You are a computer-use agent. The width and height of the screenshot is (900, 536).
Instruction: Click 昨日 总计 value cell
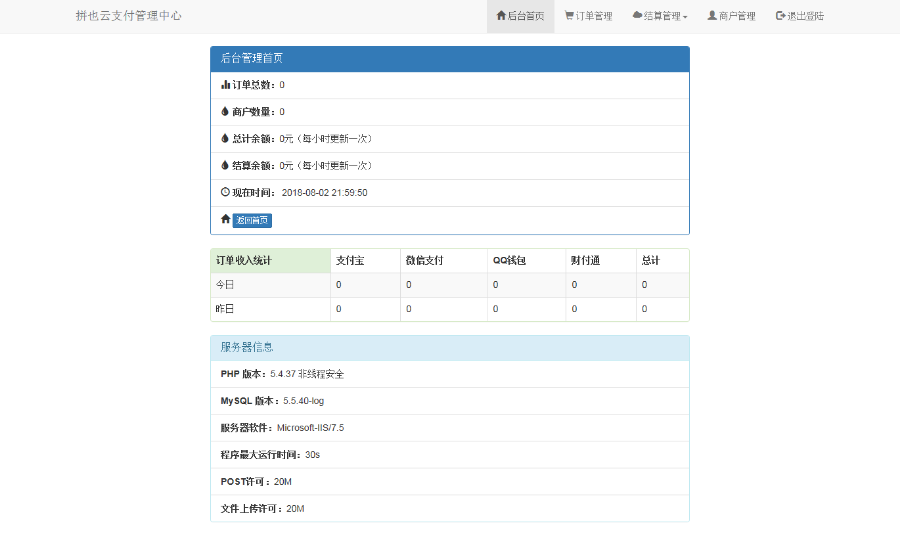pyautogui.click(x=662, y=309)
